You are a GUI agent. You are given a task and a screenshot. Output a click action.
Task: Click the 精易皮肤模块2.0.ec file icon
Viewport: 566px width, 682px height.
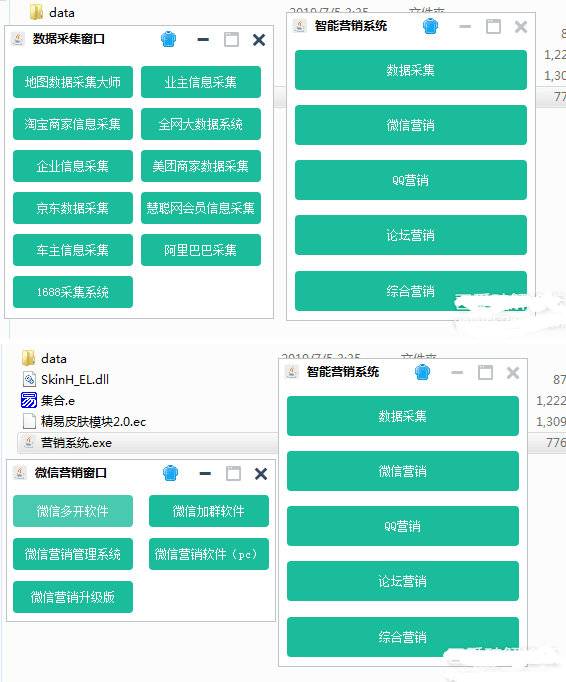pyautogui.click(x=29, y=421)
